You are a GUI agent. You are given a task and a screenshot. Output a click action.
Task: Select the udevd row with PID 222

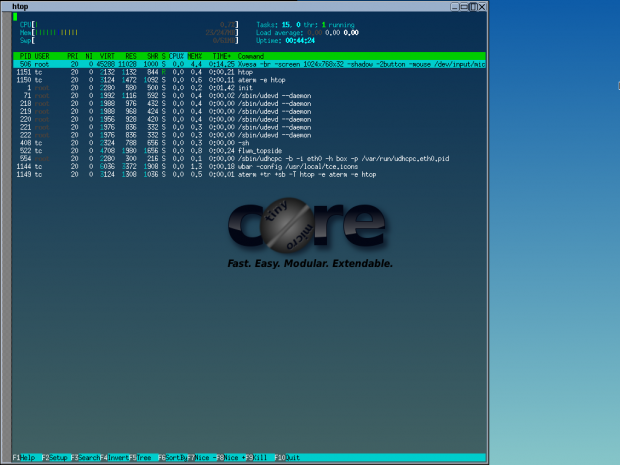click(249, 135)
